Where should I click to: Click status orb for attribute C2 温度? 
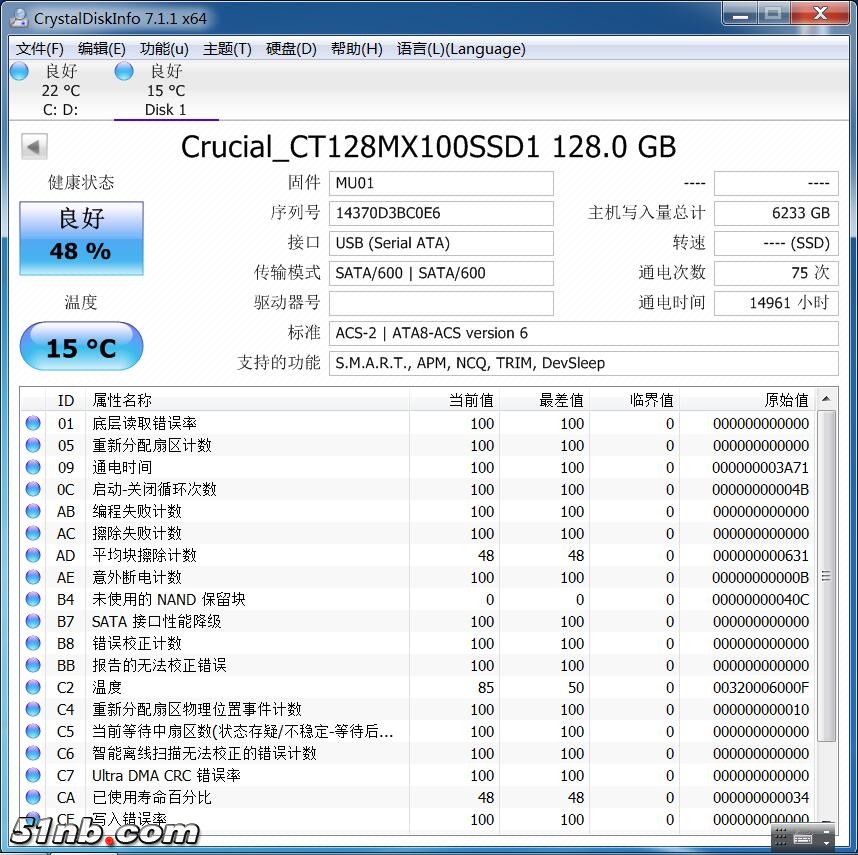[33, 687]
